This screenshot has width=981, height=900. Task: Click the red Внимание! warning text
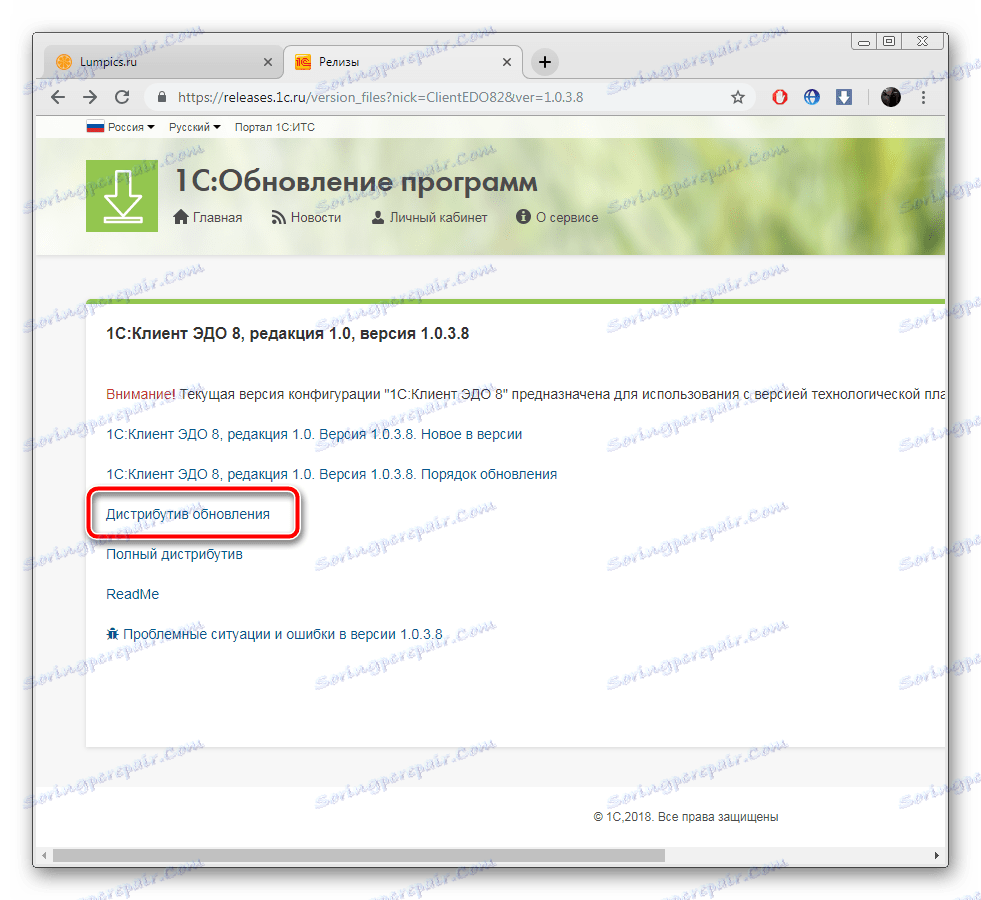pyautogui.click(x=141, y=394)
